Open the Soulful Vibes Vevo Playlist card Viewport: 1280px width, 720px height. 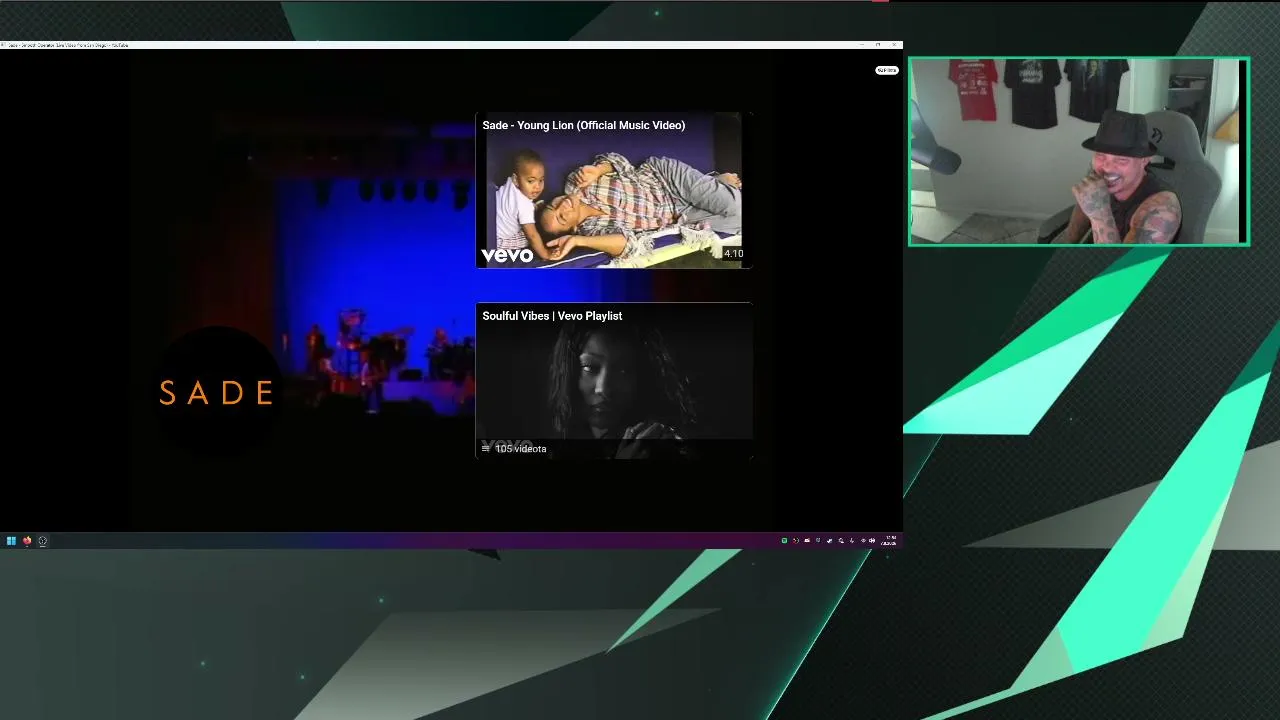point(613,381)
